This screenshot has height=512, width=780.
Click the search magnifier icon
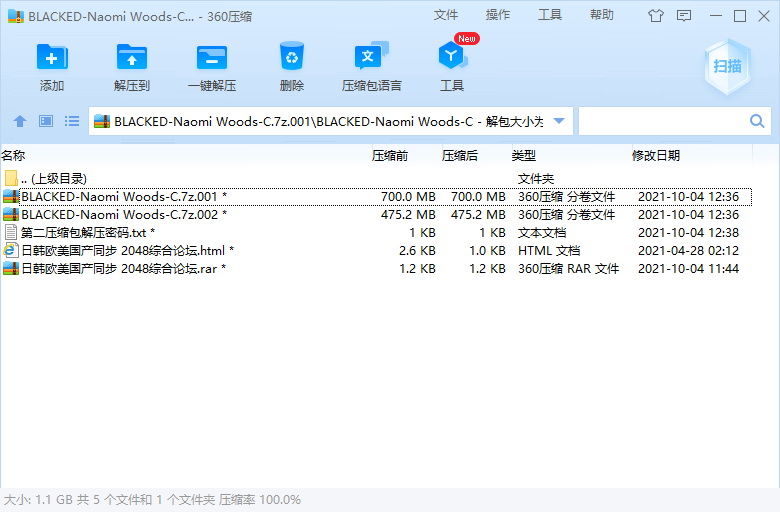[757, 121]
